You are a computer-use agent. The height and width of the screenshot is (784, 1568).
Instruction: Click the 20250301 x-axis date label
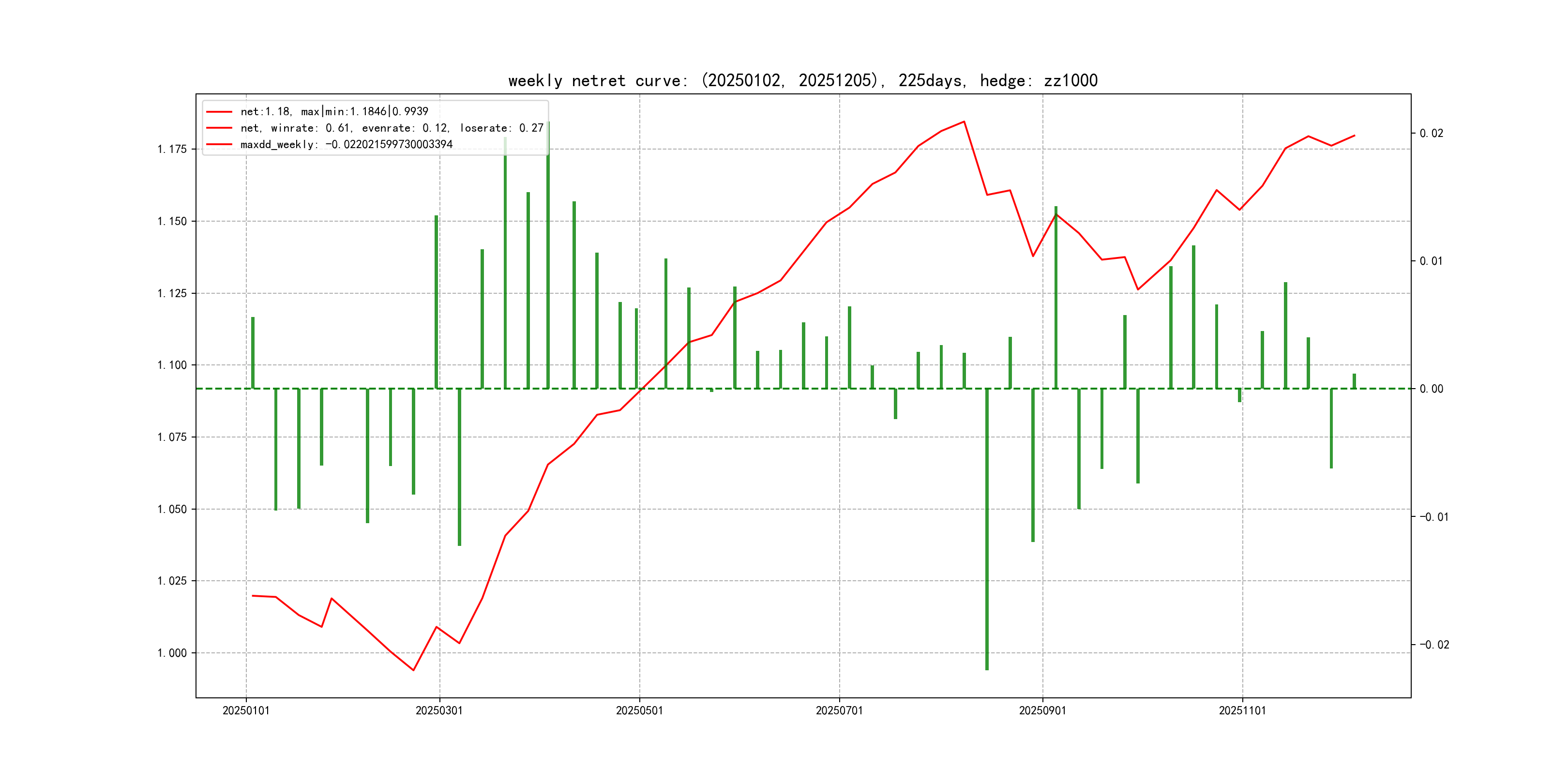[439, 710]
